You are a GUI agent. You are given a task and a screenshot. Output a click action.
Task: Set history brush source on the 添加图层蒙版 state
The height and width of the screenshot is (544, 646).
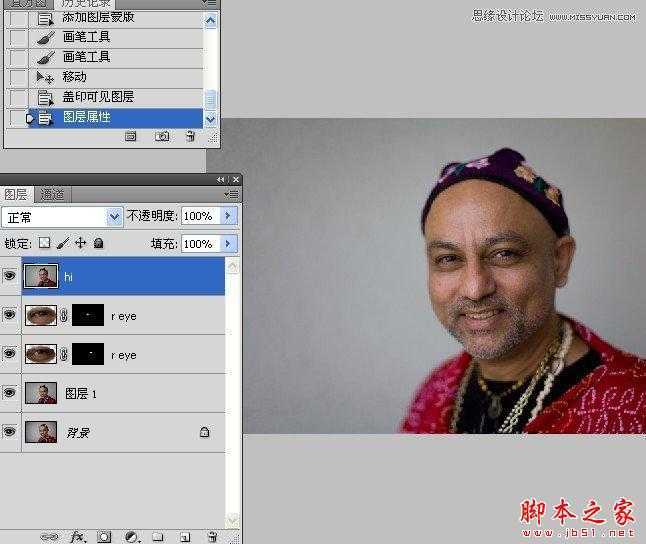click(18, 19)
